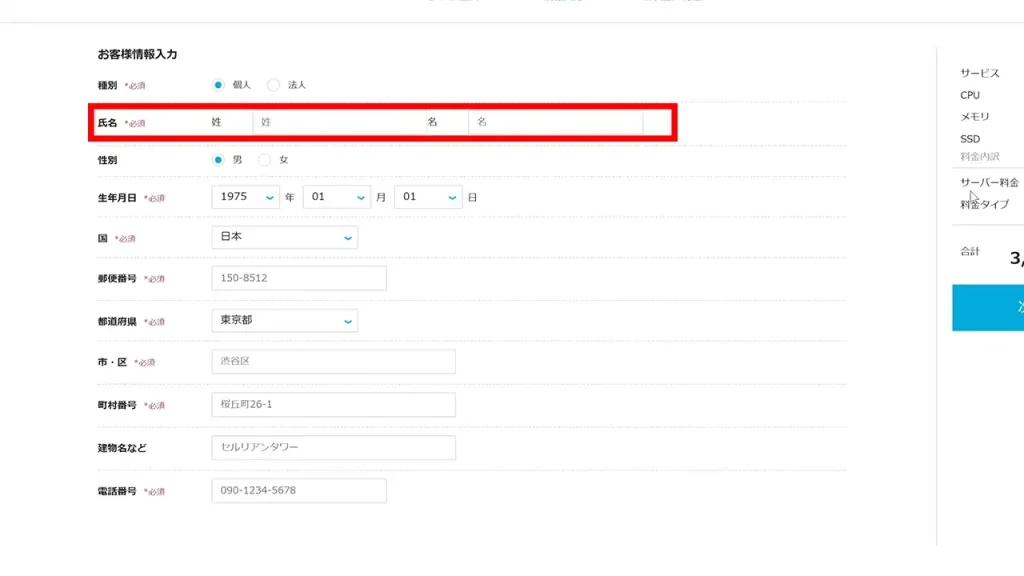
Task: Click the 料金タイプ item in the summary
Action: (984, 204)
